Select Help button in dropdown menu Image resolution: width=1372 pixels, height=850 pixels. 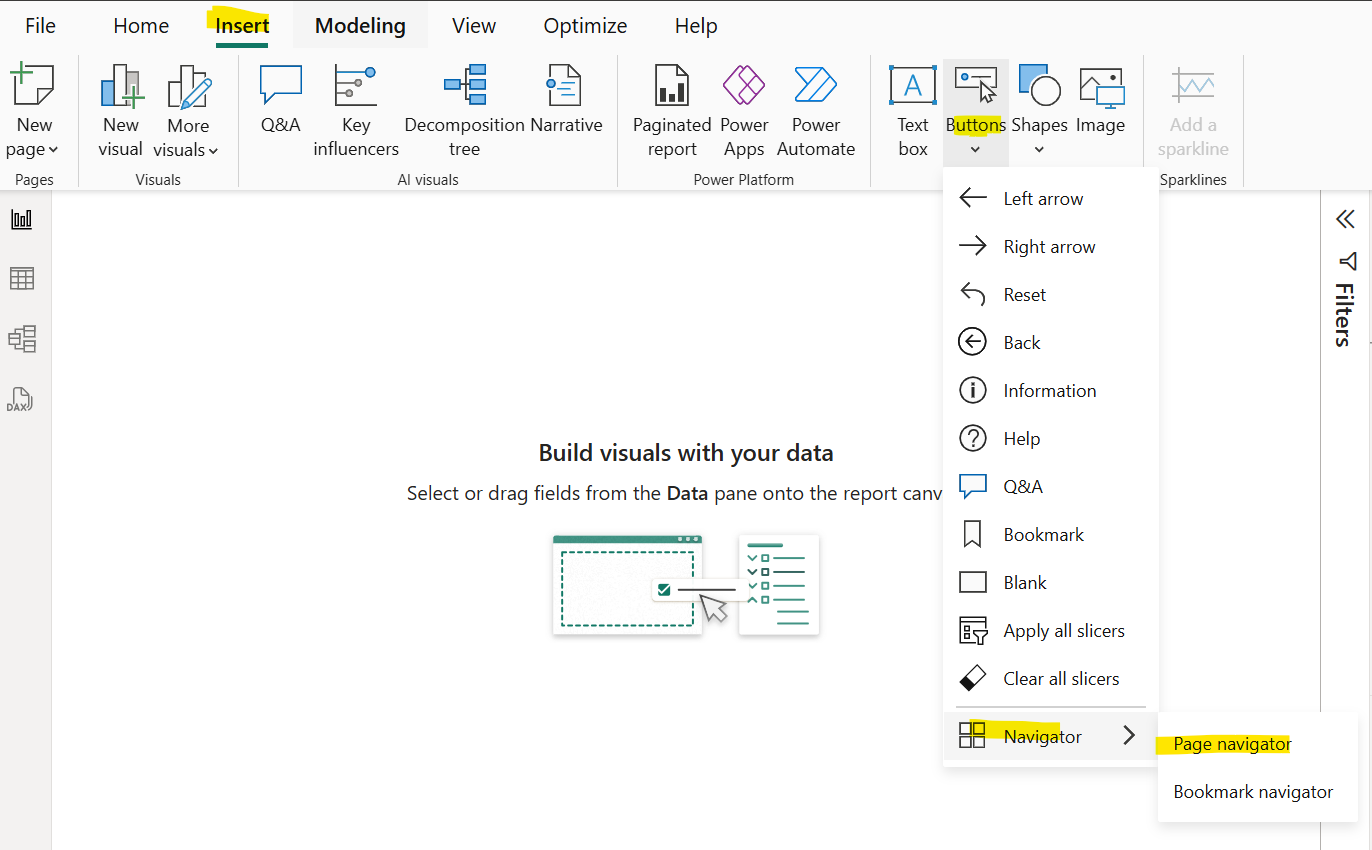click(x=1050, y=438)
